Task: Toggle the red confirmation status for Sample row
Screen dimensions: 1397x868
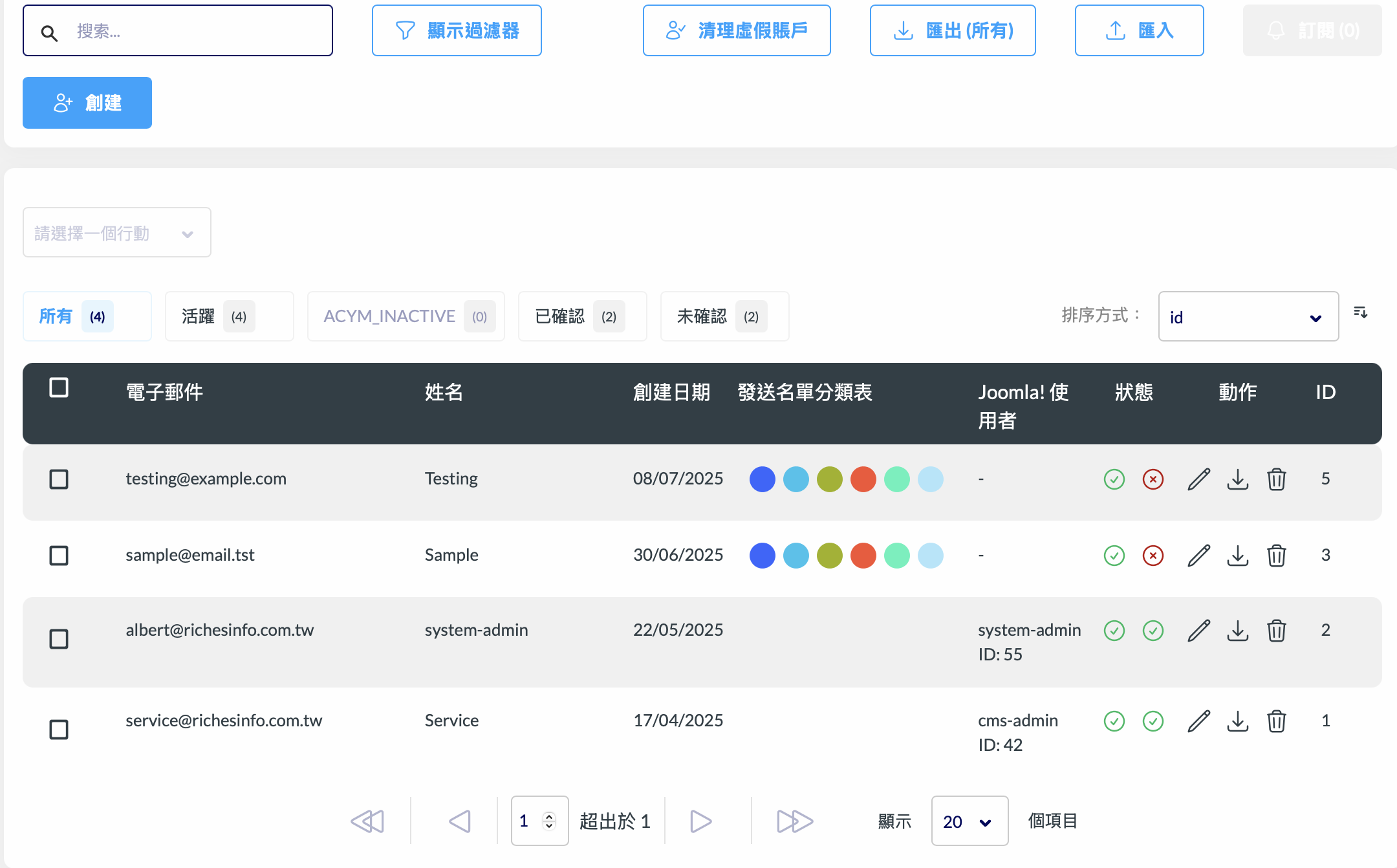Action: (1153, 555)
